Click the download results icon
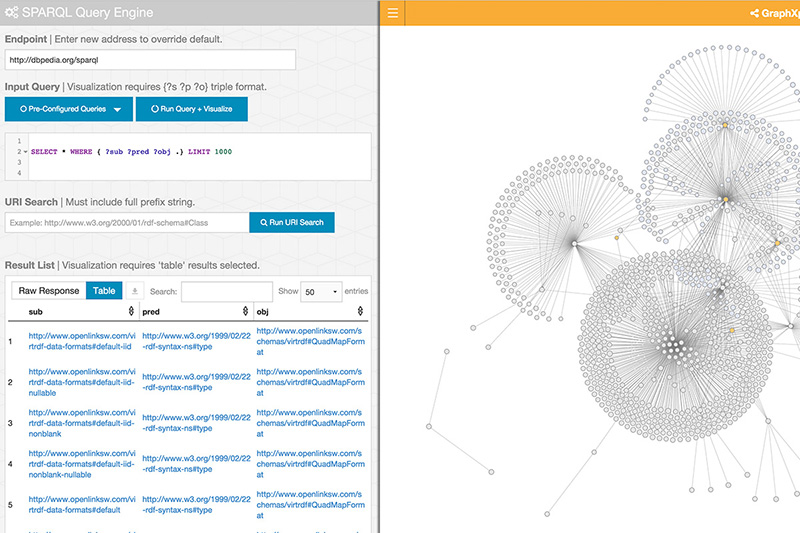 (136, 291)
